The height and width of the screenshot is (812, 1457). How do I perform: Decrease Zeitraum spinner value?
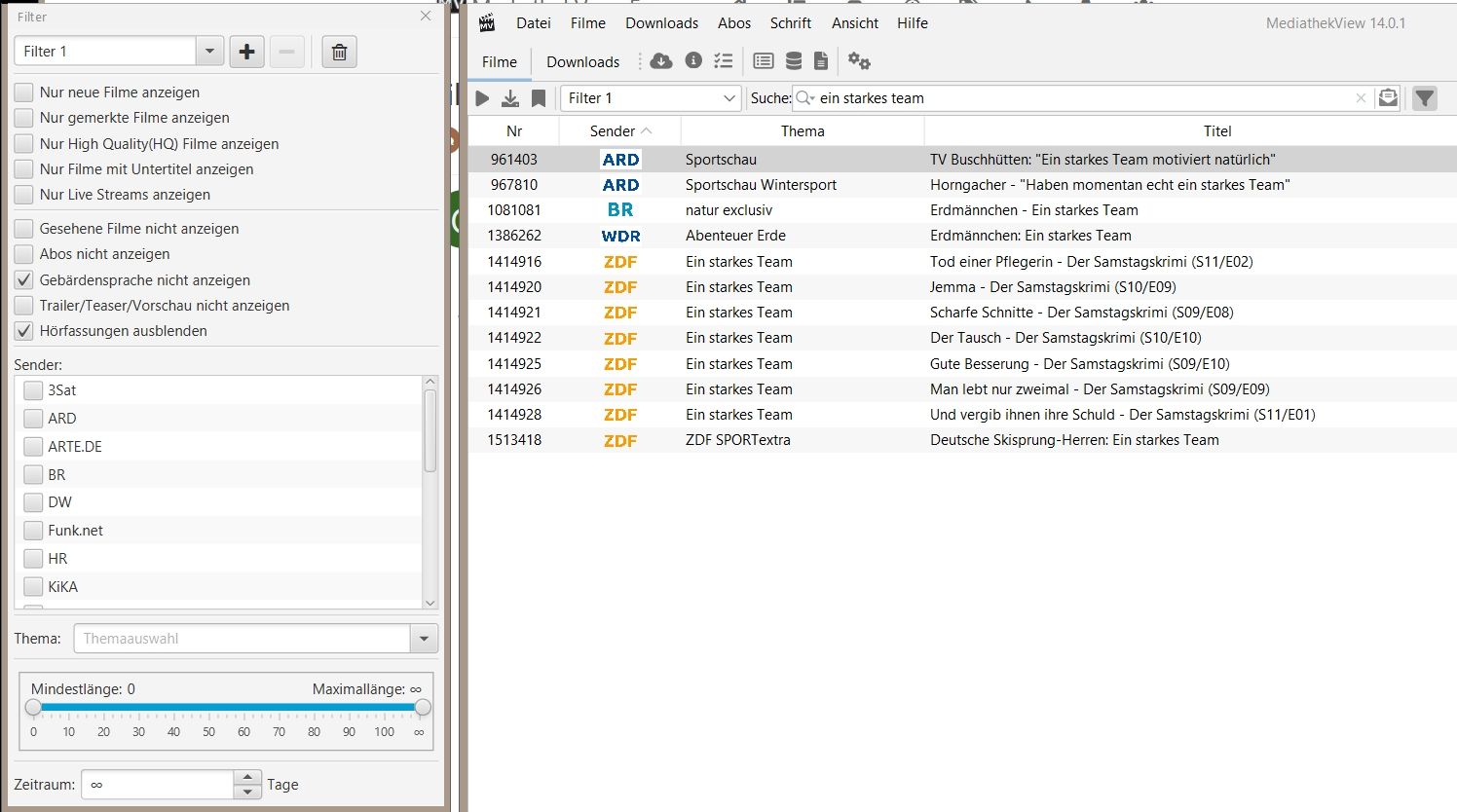247,792
